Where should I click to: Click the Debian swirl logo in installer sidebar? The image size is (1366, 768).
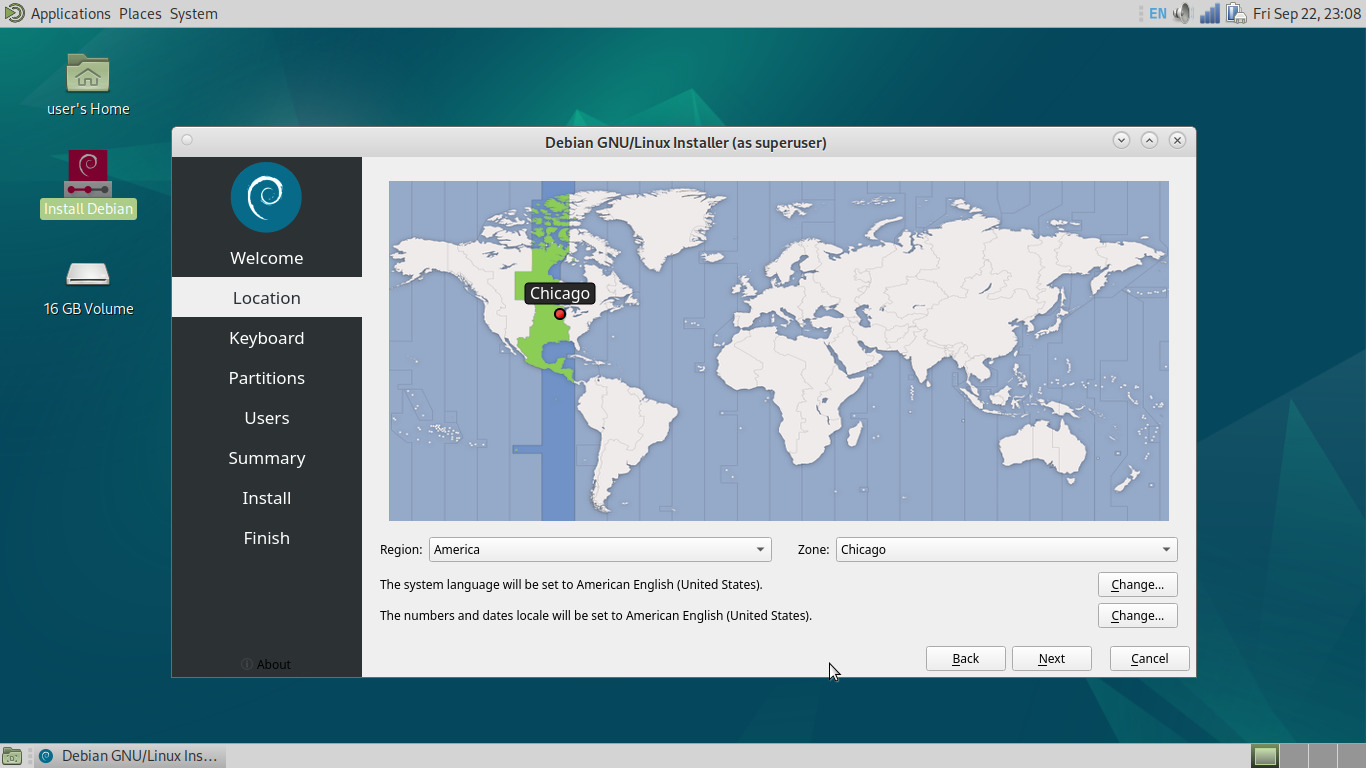tap(266, 197)
